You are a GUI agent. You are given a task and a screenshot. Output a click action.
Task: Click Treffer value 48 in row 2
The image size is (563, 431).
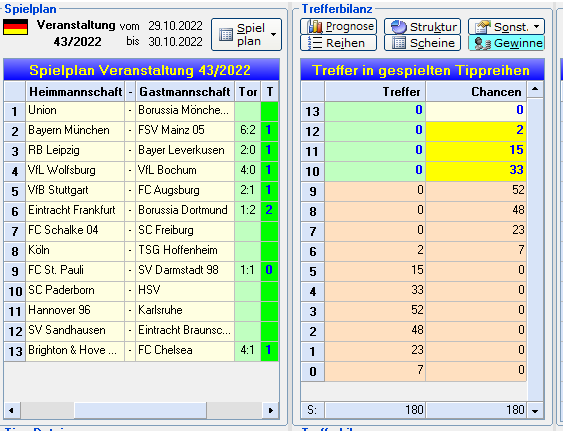(375, 332)
